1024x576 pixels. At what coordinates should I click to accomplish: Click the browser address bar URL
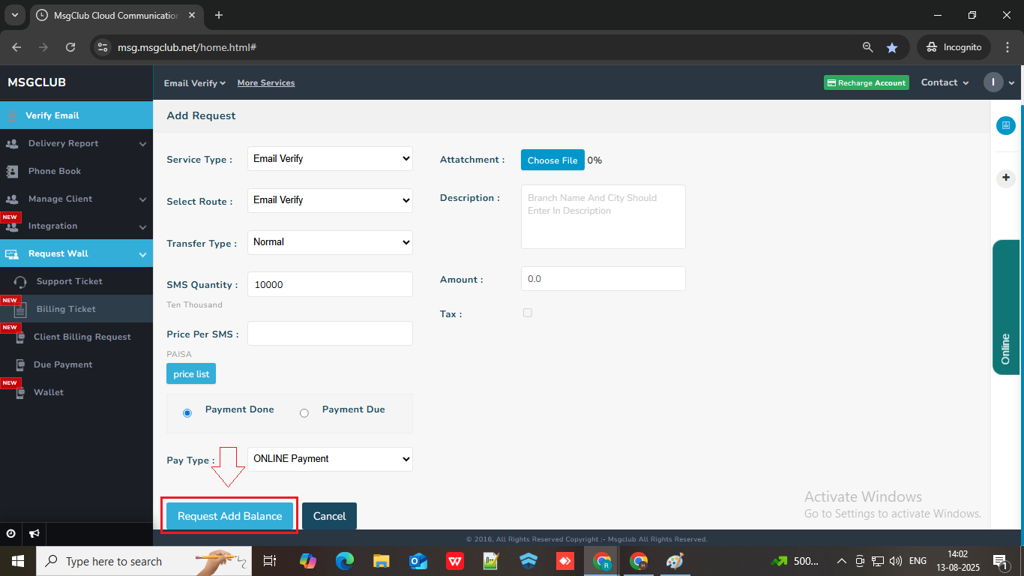pyautogui.click(x=187, y=47)
